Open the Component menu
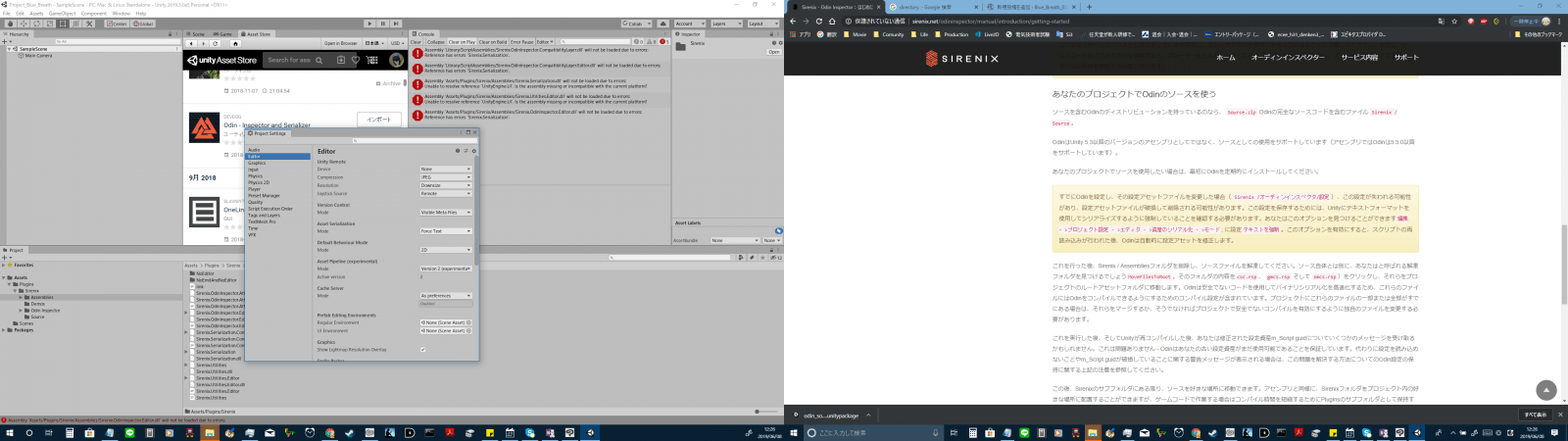Screen dimensions: 1568x441 94,14
